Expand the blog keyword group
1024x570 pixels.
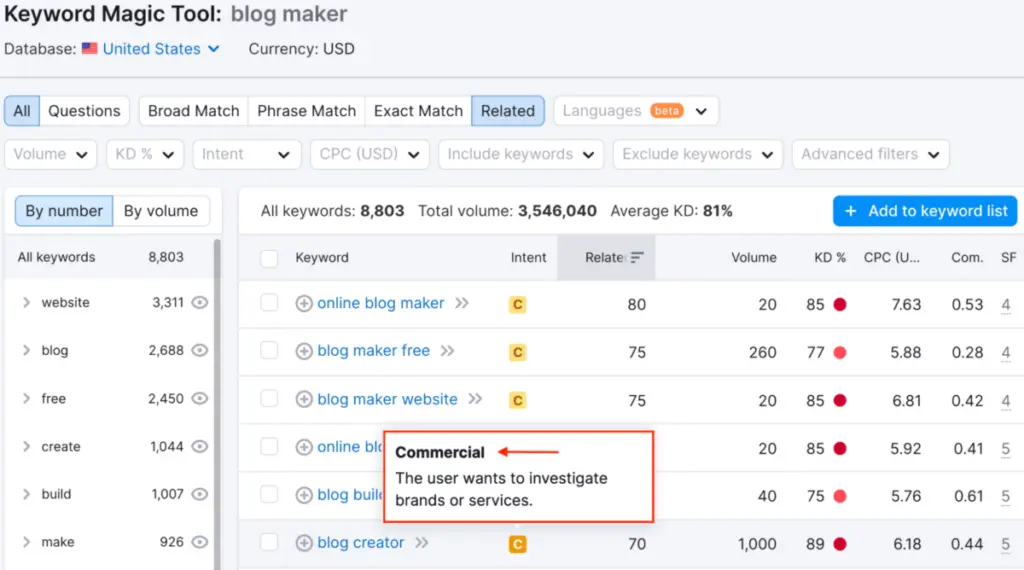tap(27, 351)
